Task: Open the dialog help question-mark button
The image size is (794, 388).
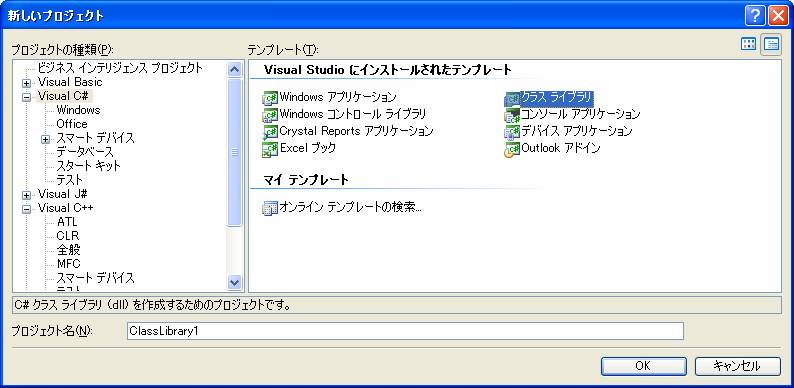Action: (x=755, y=16)
